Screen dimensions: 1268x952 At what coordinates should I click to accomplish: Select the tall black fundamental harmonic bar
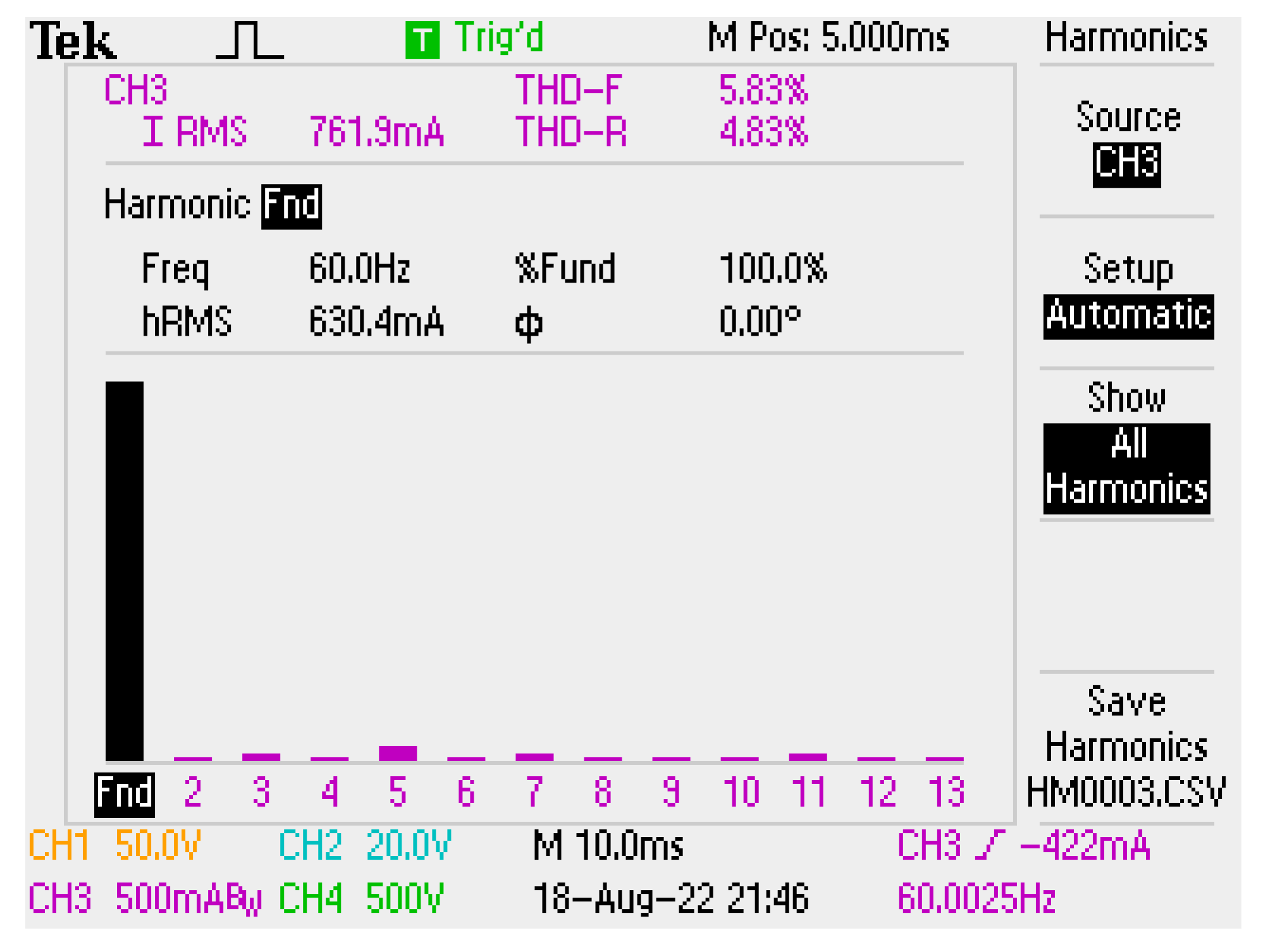(124, 571)
